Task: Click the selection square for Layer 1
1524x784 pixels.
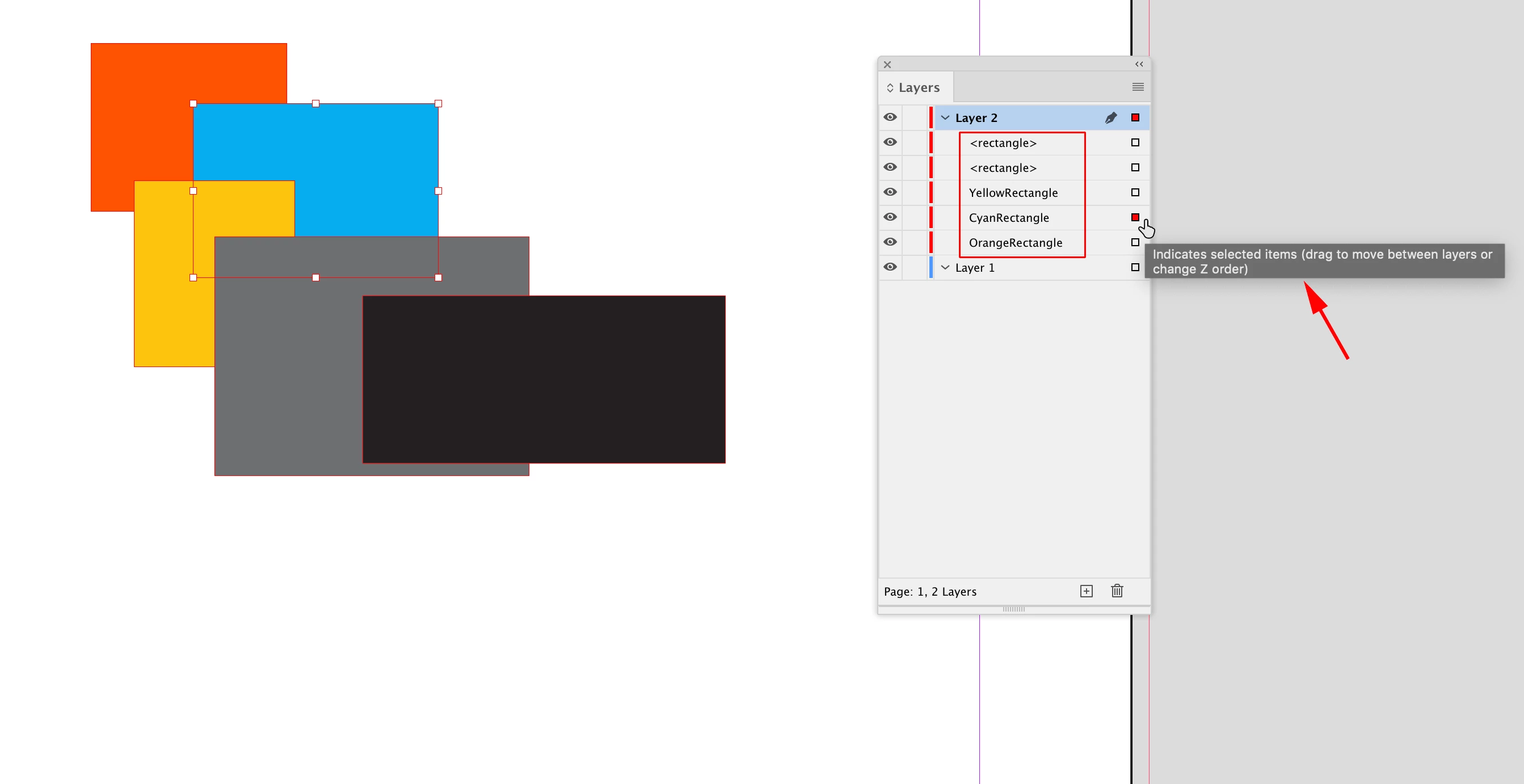Action: click(1135, 267)
